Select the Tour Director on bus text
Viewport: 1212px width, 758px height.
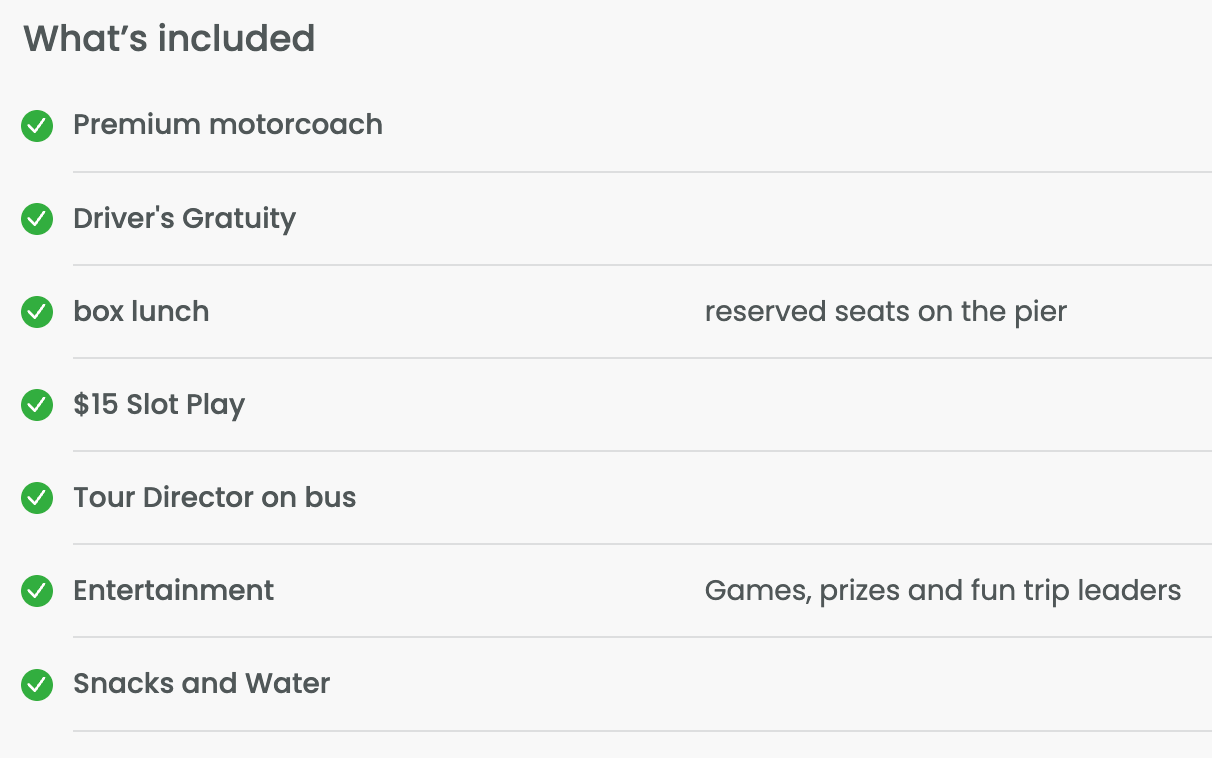point(215,498)
